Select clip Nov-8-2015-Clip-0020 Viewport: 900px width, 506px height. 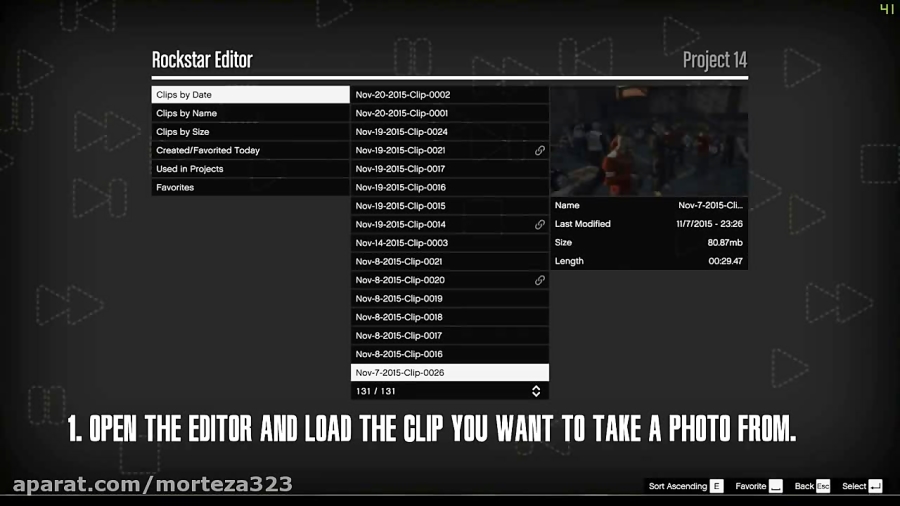tap(449, 280)
